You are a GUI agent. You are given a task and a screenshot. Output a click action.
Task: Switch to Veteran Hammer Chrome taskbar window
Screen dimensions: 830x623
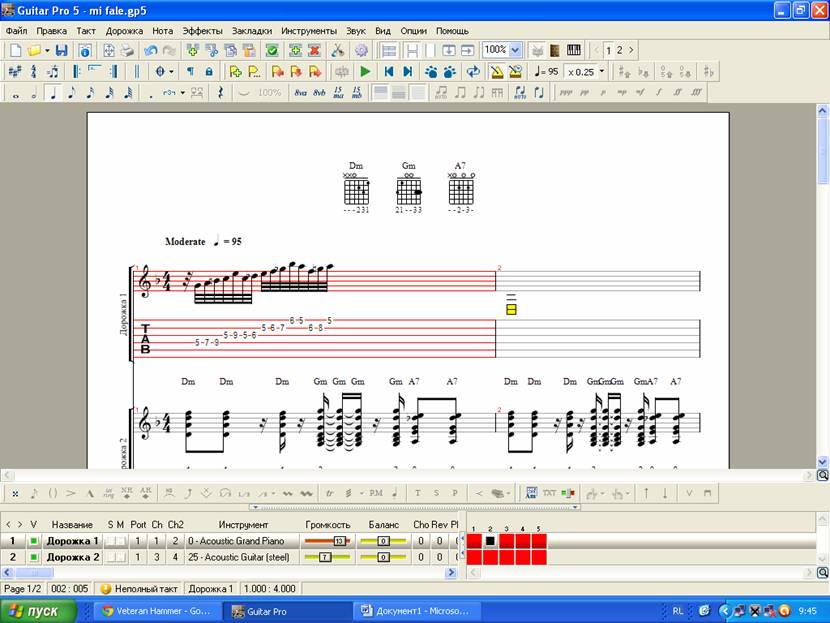pyautogui.click(x=157, y=611)
